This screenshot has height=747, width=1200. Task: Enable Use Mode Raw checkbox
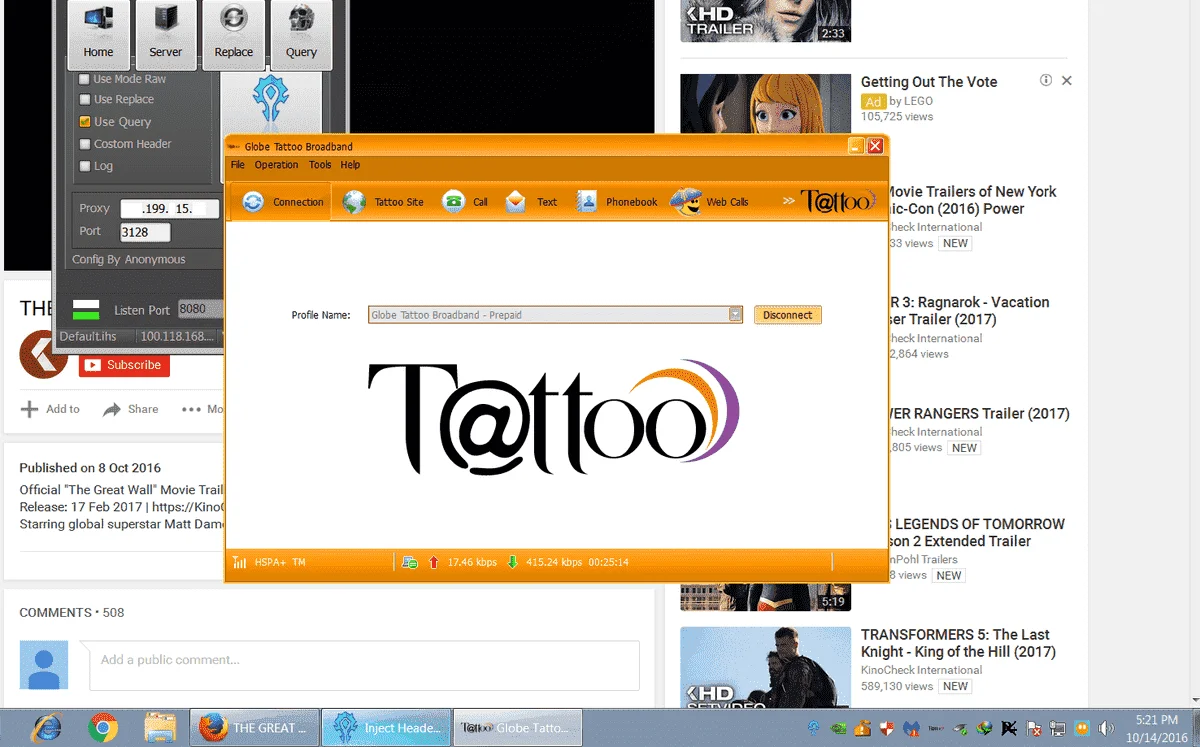[x=85, y=79]
